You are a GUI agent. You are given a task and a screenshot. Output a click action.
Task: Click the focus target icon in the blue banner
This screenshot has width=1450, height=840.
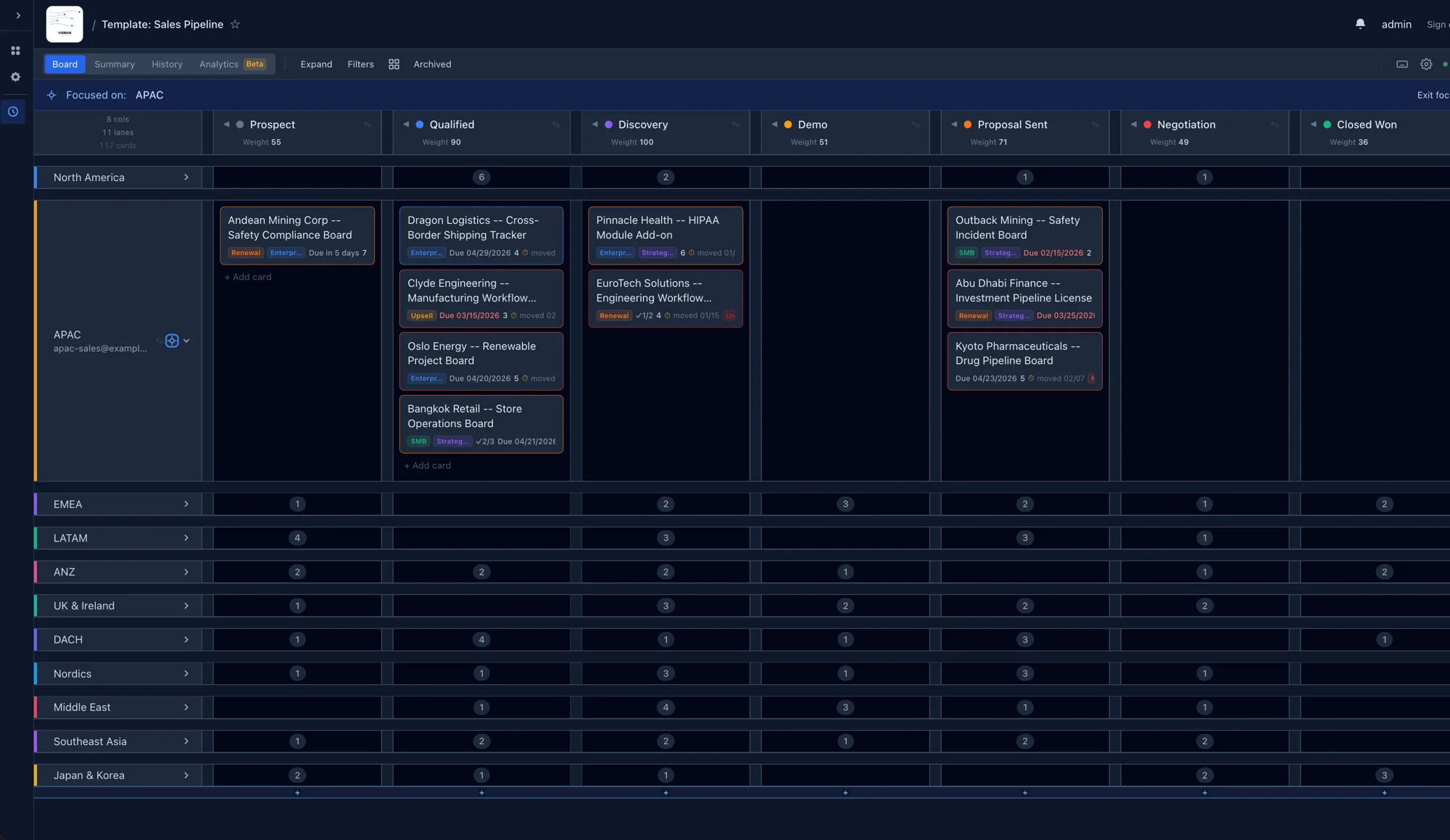click(51, 95)
